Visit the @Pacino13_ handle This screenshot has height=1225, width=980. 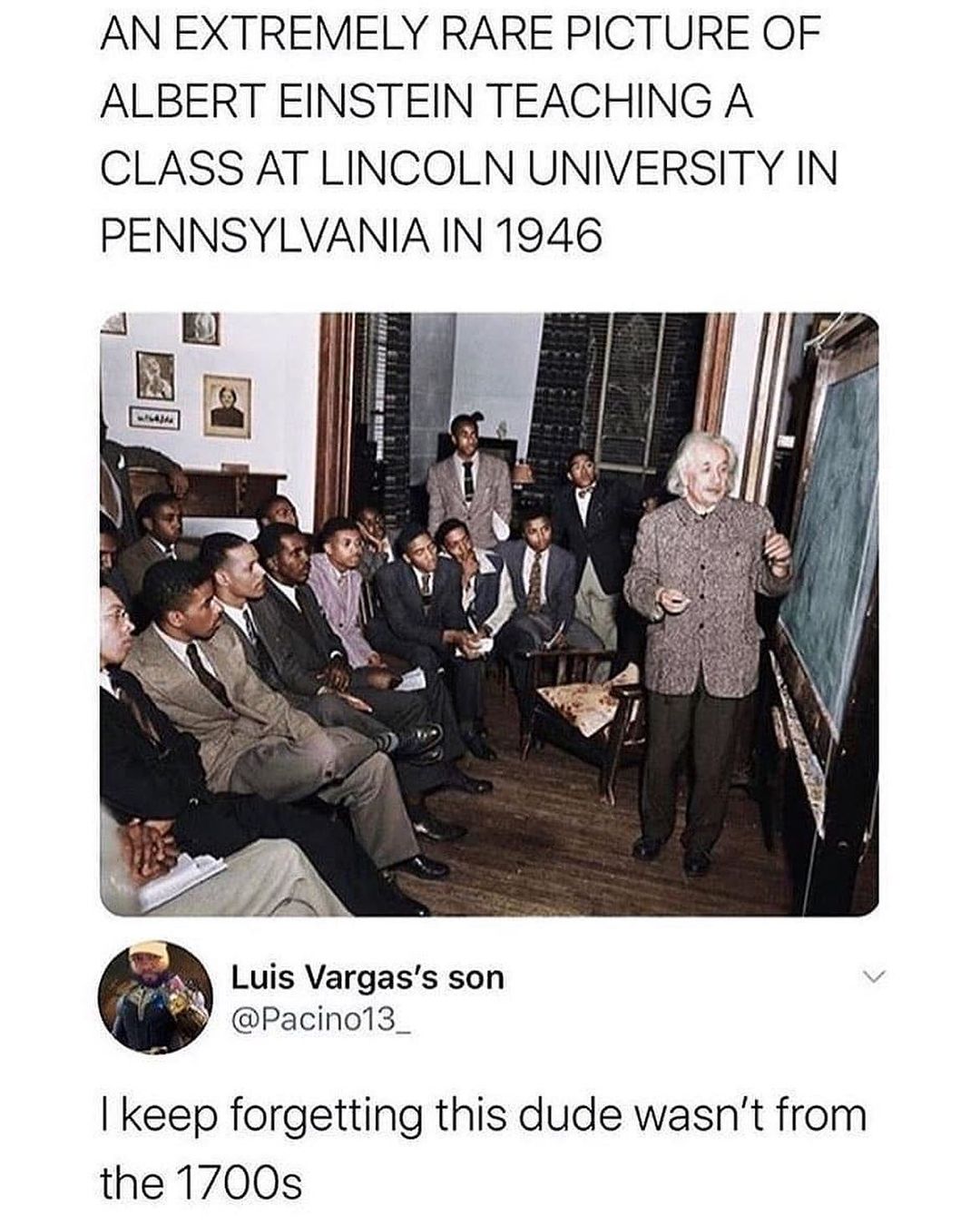click(322, 1019)
